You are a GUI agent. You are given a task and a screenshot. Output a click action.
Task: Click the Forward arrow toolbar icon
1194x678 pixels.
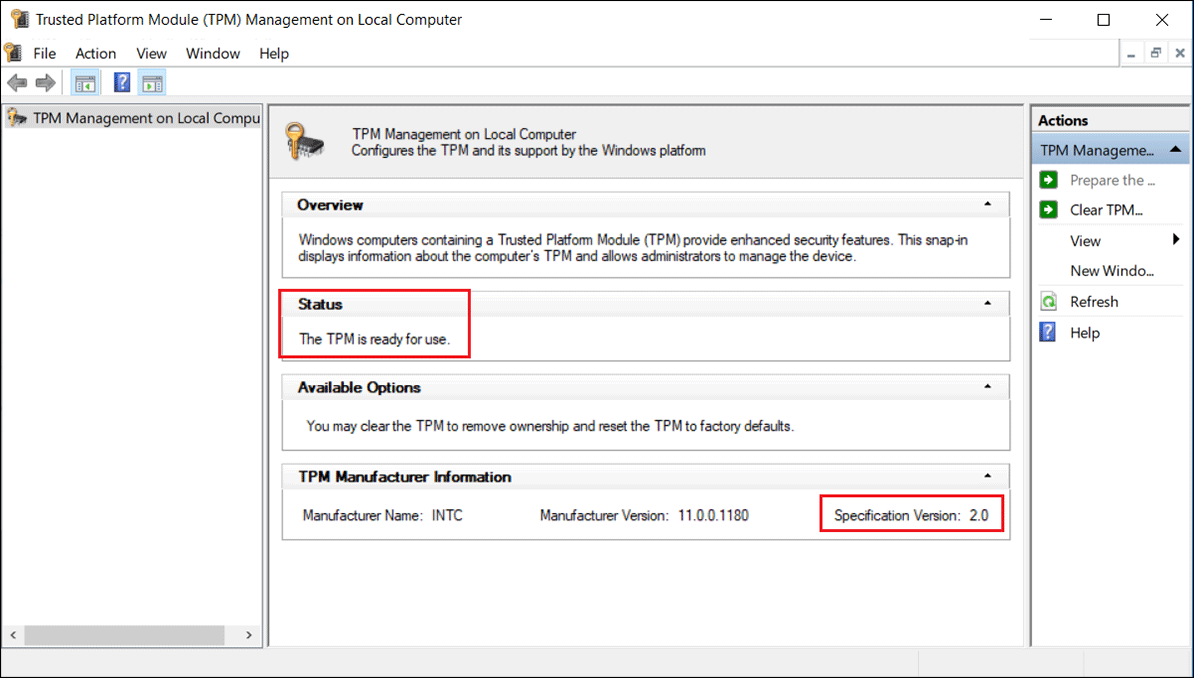46,83
